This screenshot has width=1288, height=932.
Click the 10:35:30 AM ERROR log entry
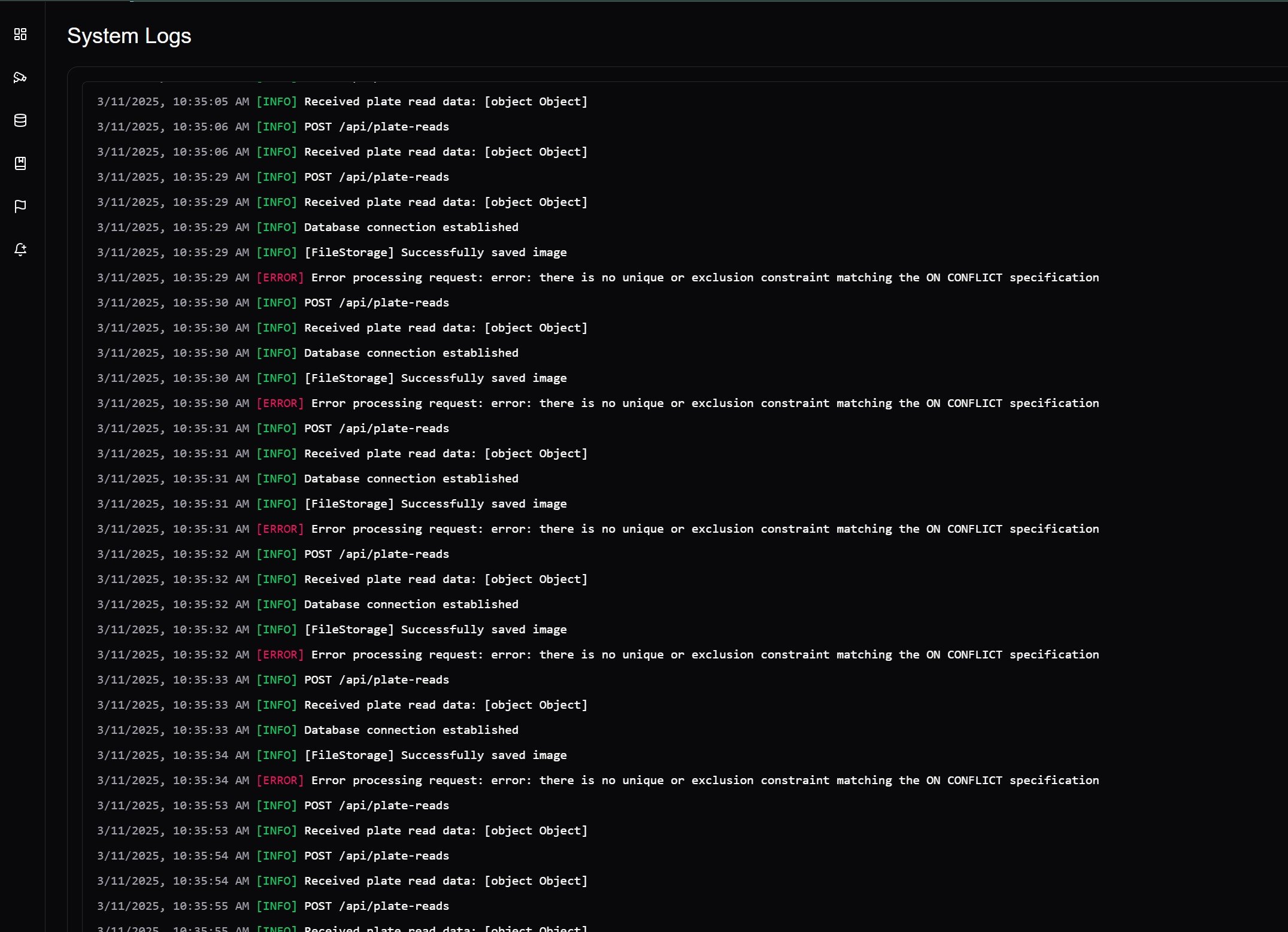coord(598,403)
